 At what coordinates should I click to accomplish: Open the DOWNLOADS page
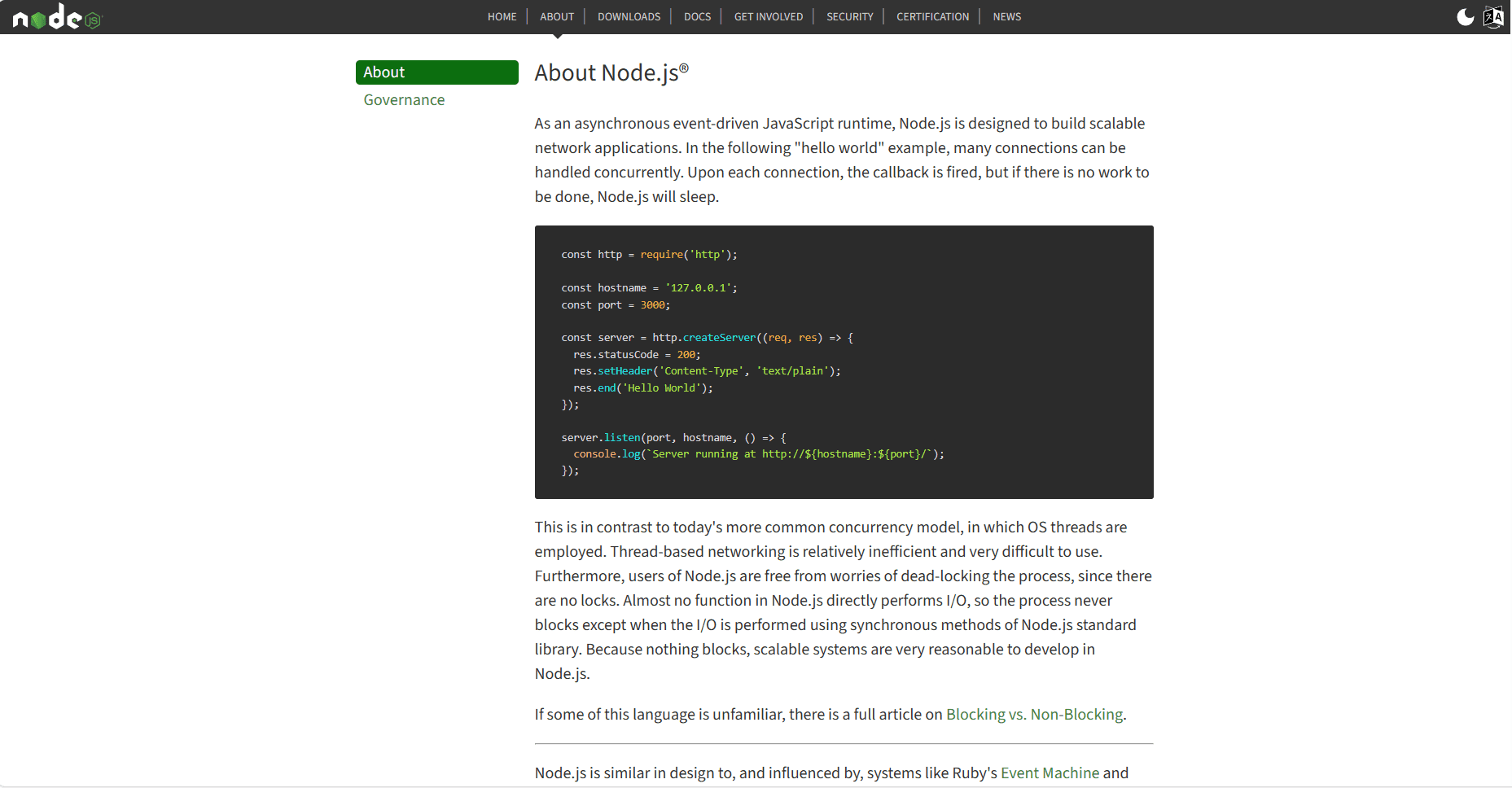tap(629, 16)
